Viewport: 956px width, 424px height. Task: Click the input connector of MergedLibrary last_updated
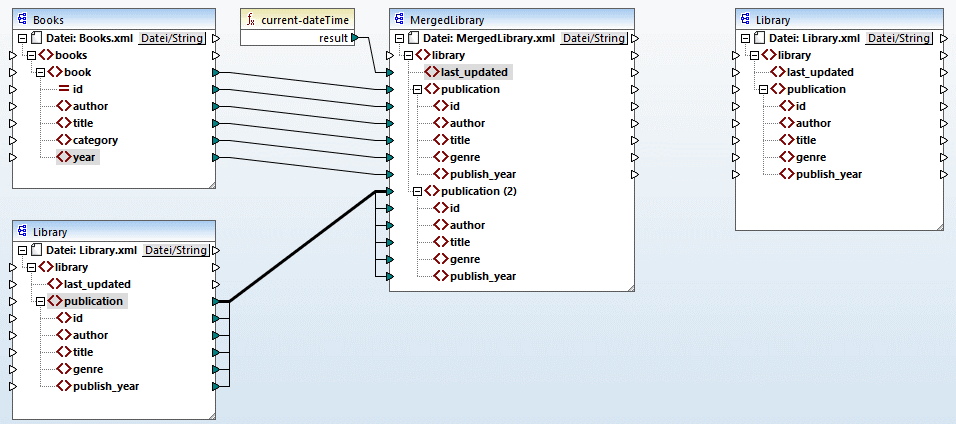pyautogui.click(x=390, y=72)
